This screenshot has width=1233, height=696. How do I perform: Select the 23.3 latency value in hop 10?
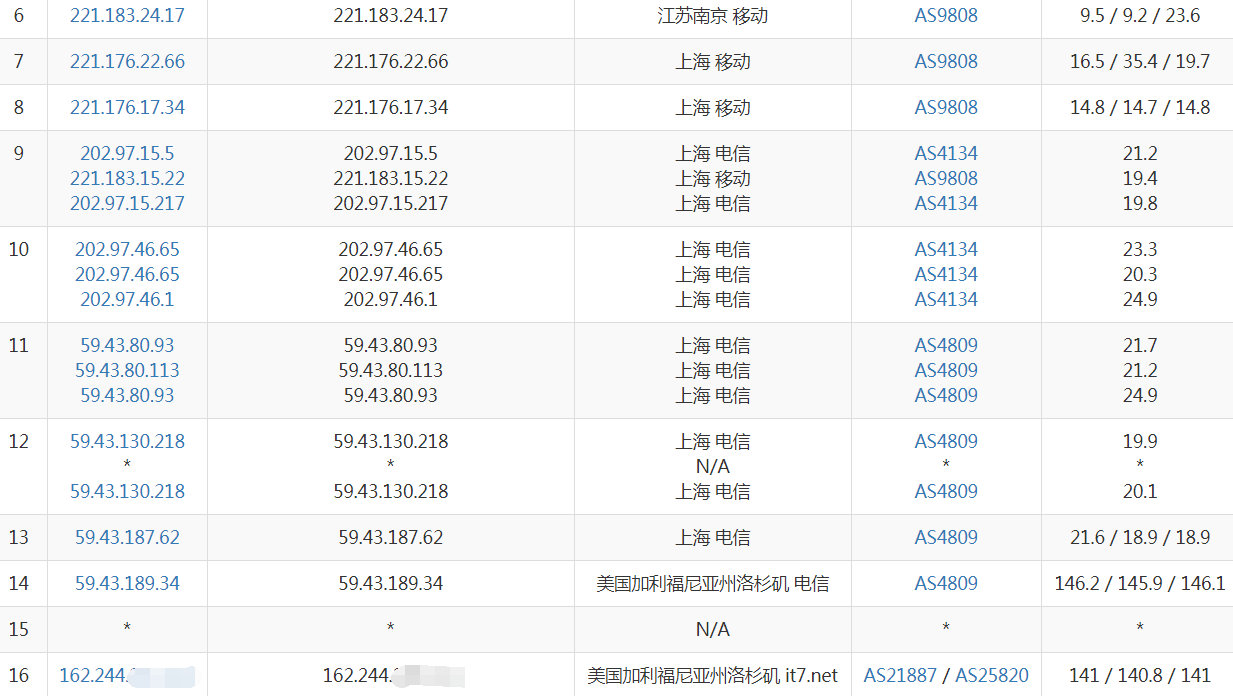pos(1140,249)
